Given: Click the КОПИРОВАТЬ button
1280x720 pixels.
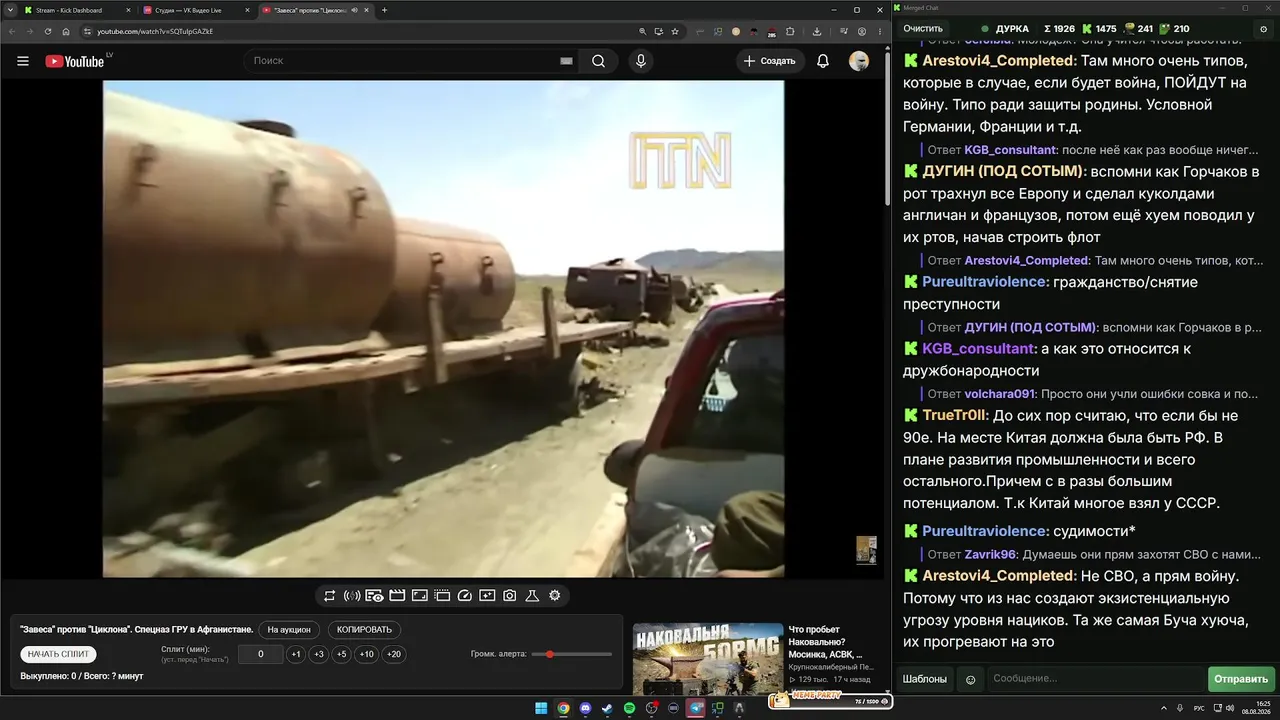Looking at the screenshot, I should 365,630.
